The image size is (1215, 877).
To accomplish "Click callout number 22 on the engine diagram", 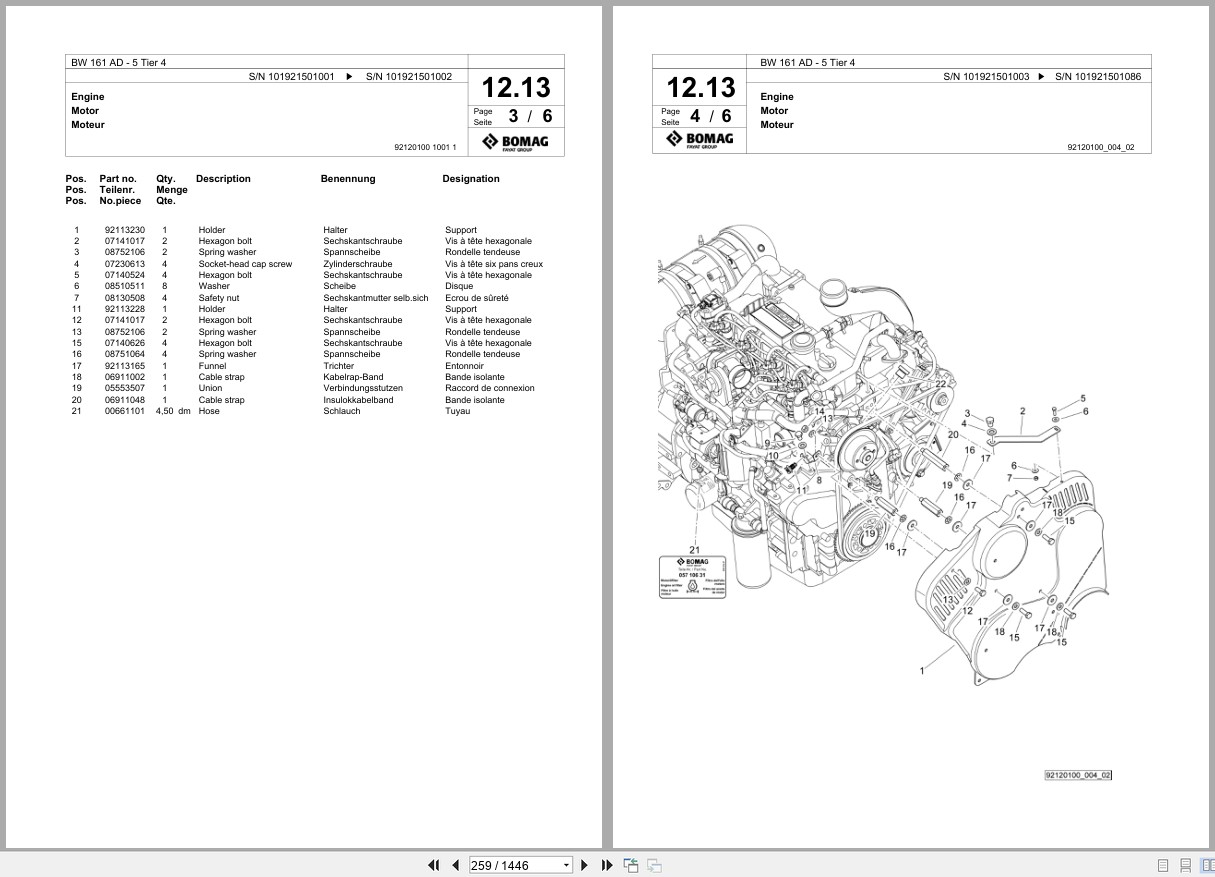I will click(x=940, y=384).
